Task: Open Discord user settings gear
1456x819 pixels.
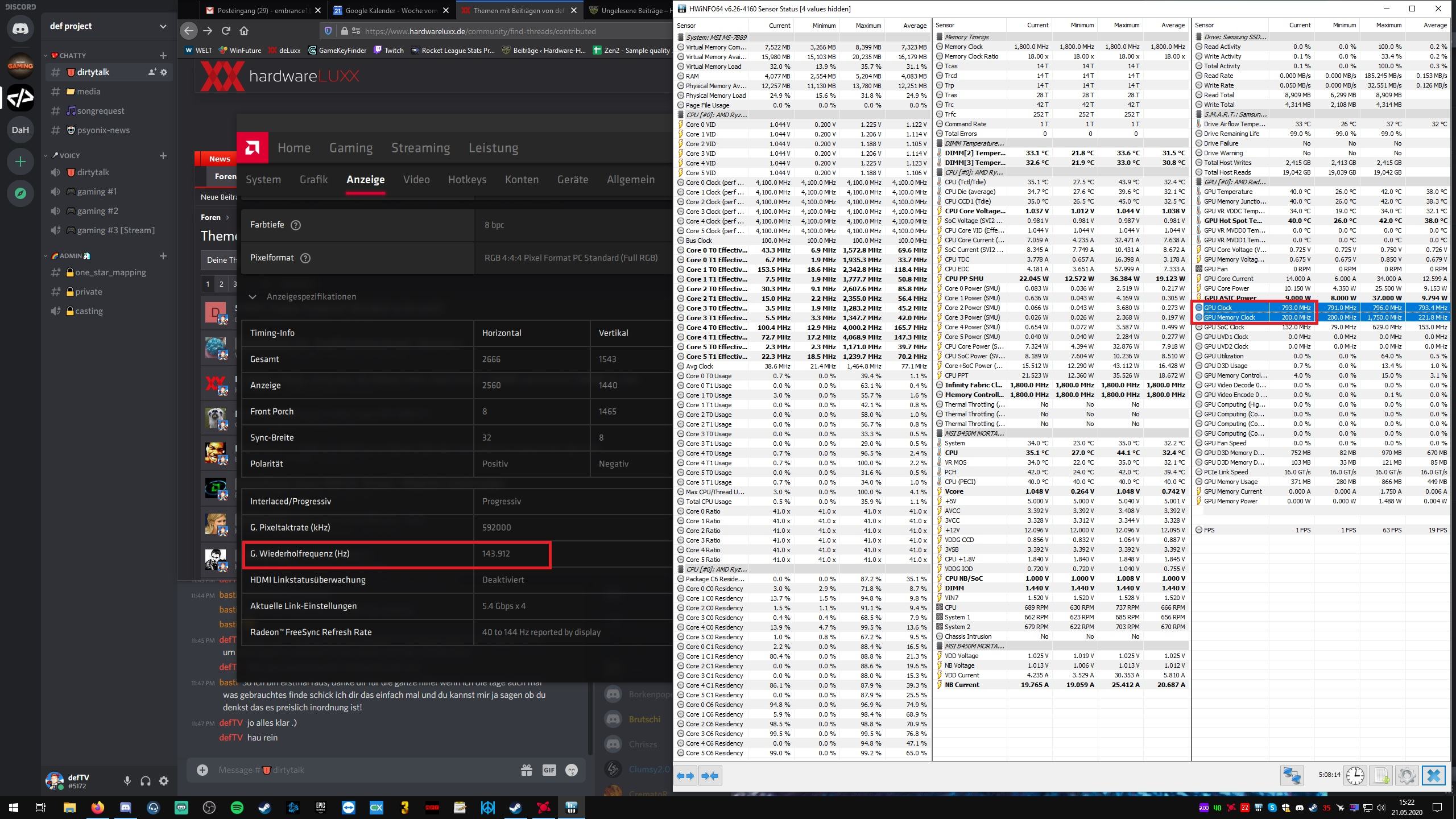Action: click(164, 781)
